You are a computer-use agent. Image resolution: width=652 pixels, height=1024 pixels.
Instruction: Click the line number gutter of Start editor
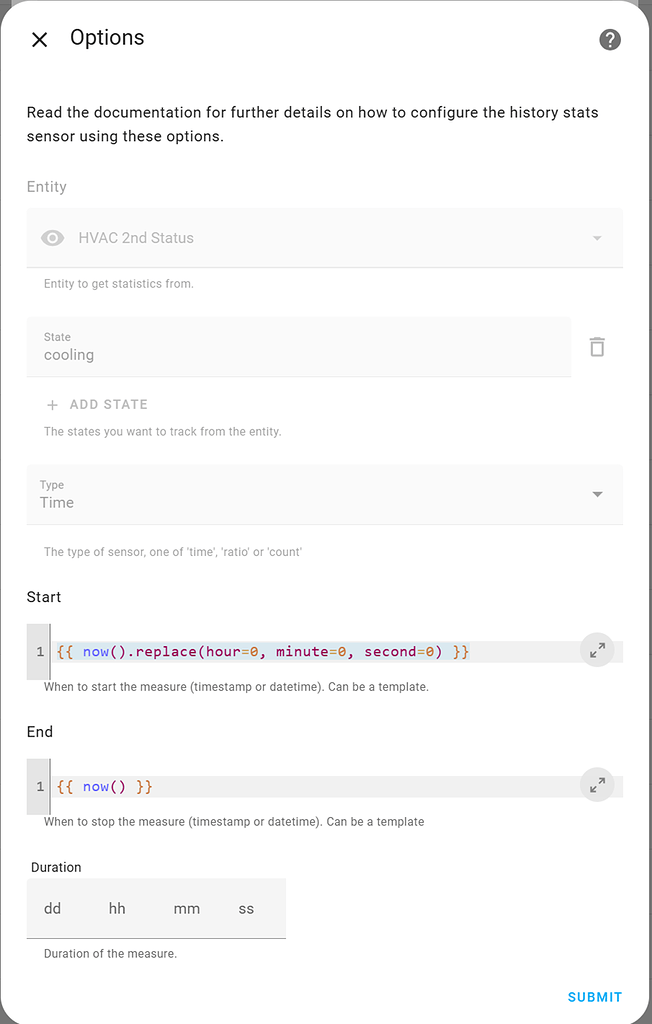[37, 650]
